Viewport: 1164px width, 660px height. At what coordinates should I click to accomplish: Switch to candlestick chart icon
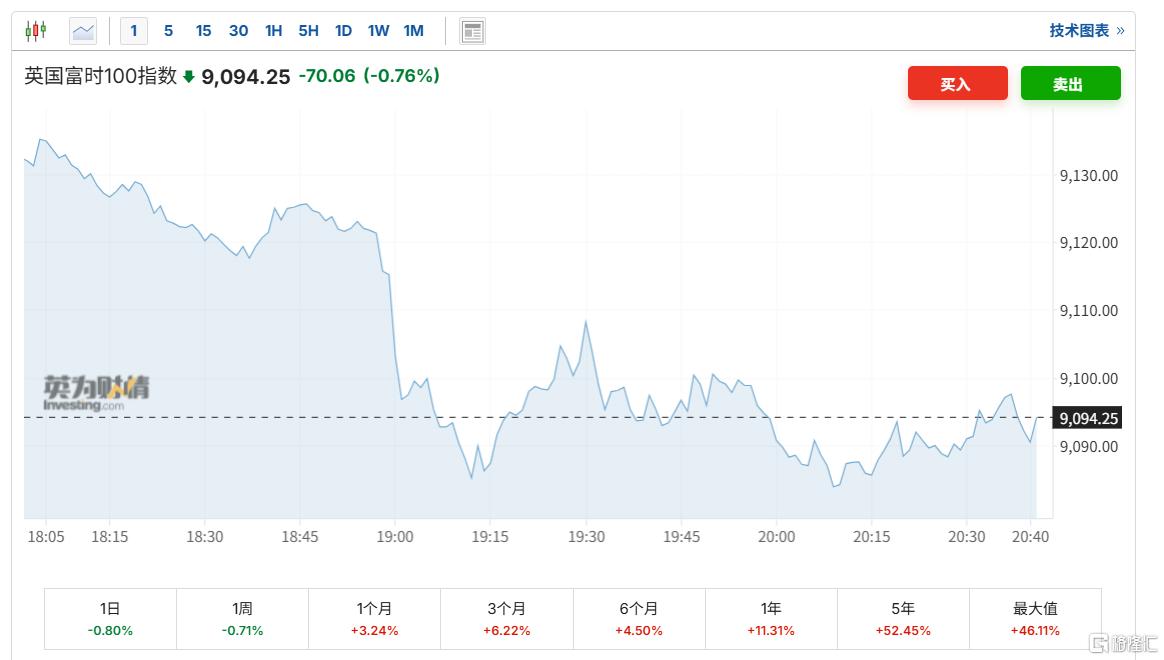pyautogui.click(x=36, y=30)
